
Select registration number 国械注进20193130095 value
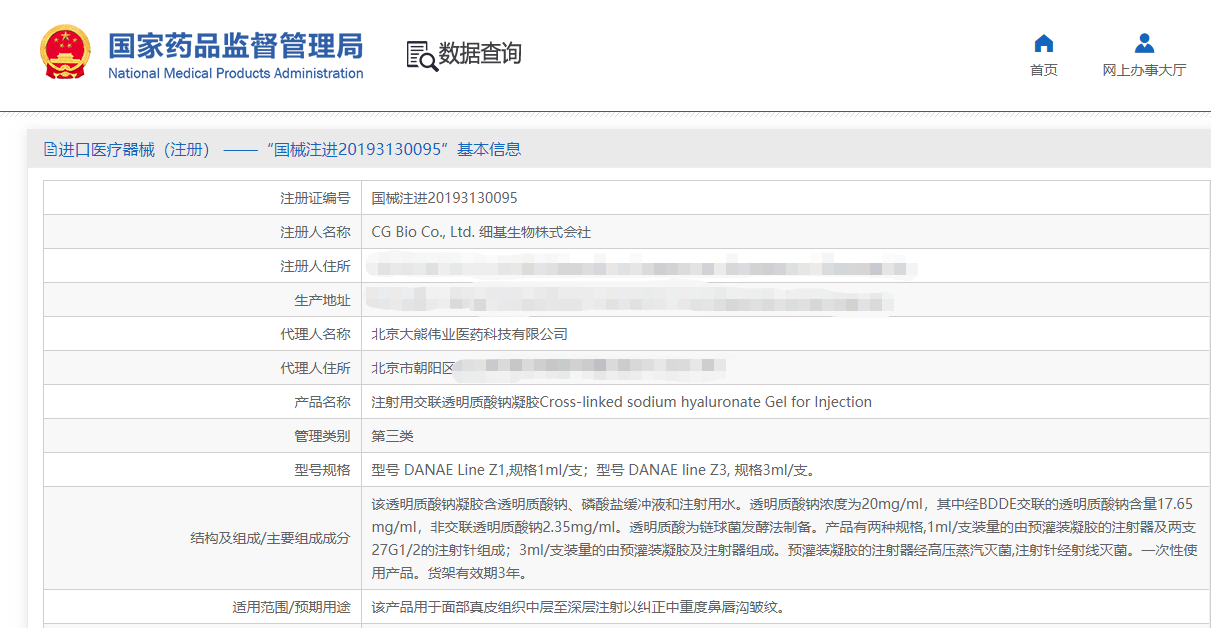pyautogui.click(x=445, y=198)
